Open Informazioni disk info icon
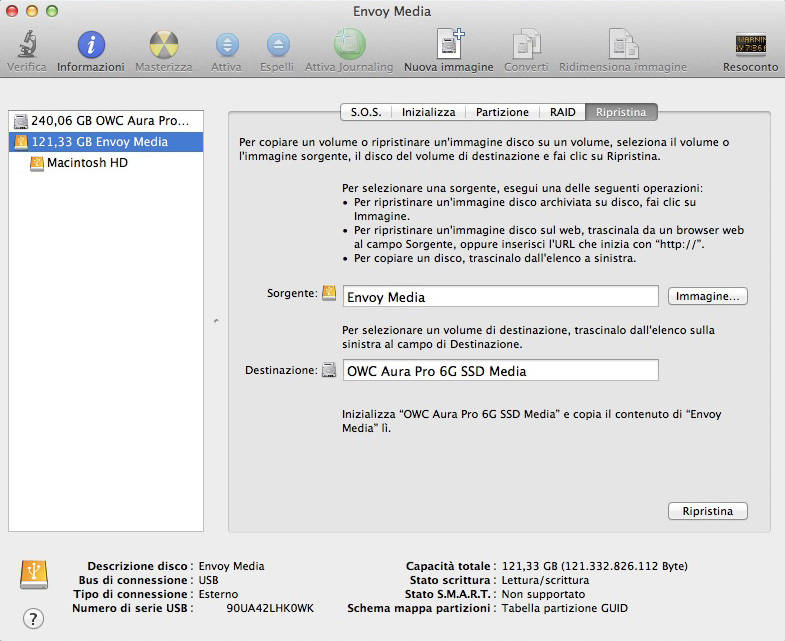This screenshot has width=785, height=641. (x=91, y=44)
